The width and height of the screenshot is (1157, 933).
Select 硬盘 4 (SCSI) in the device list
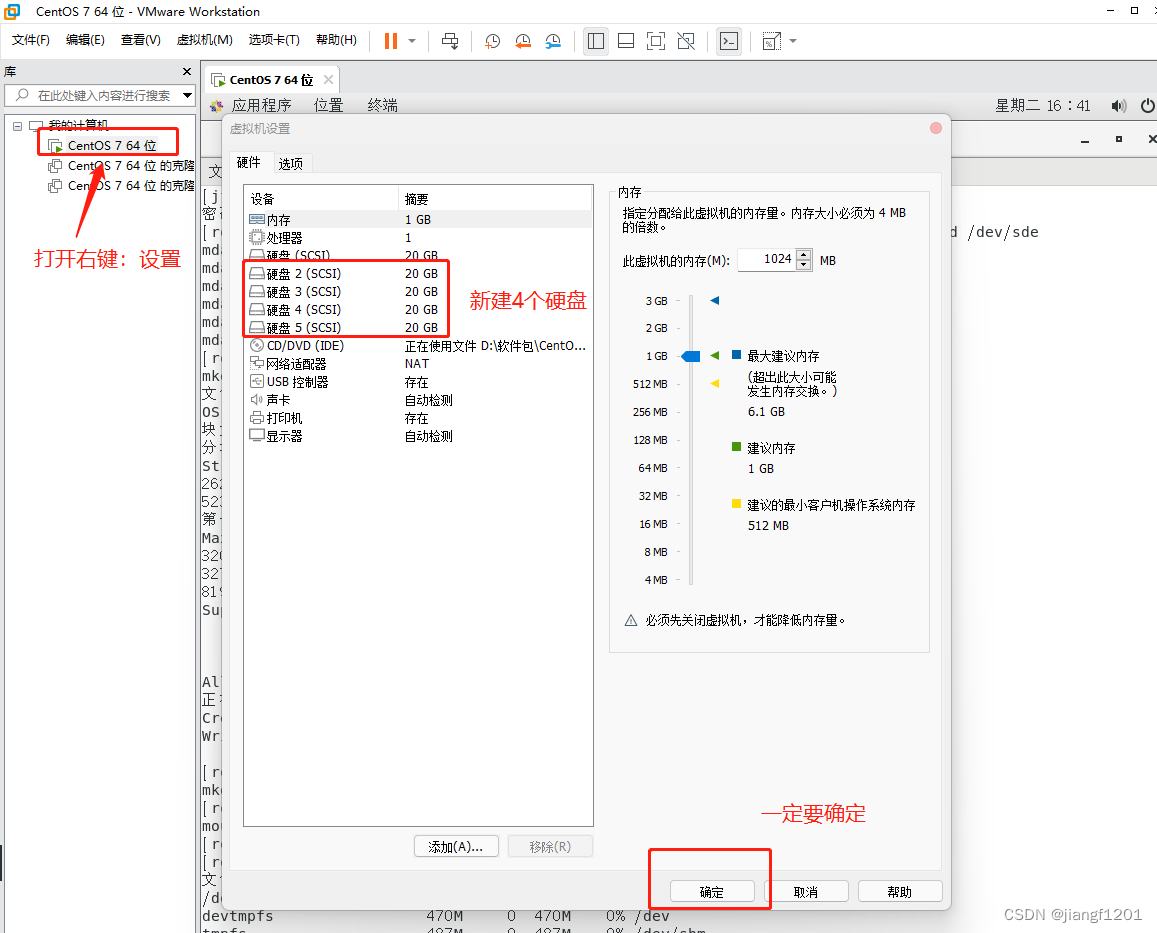point(420,309)
